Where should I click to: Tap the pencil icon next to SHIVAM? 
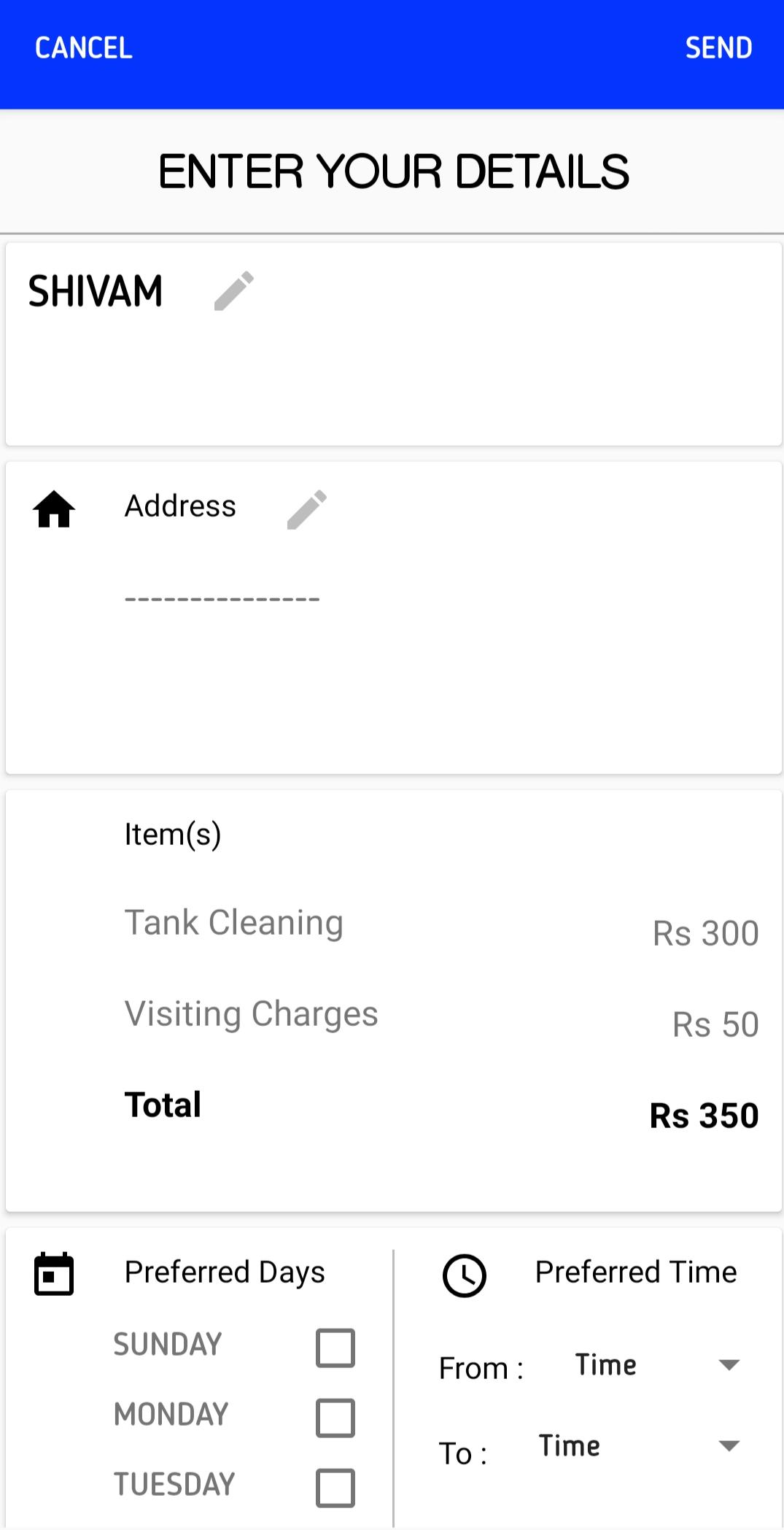click(234, 291)
